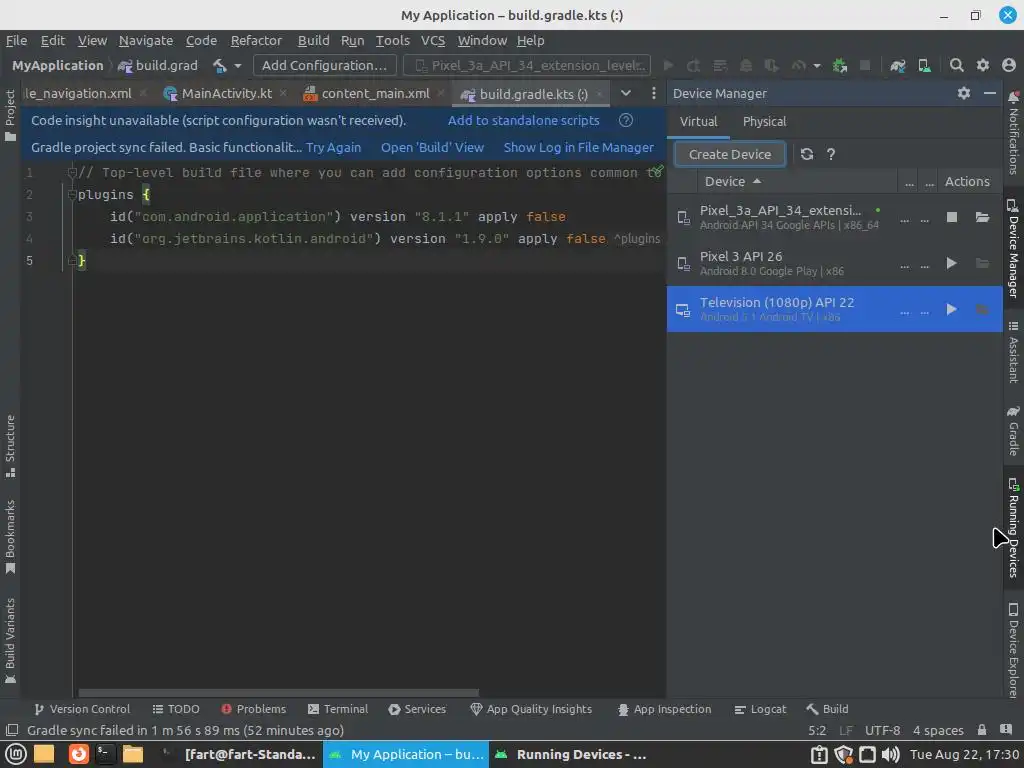This screenshot has height=768, width=1024.
Task: Toggle file read-only lock in status bar
Action: point(982,730)
